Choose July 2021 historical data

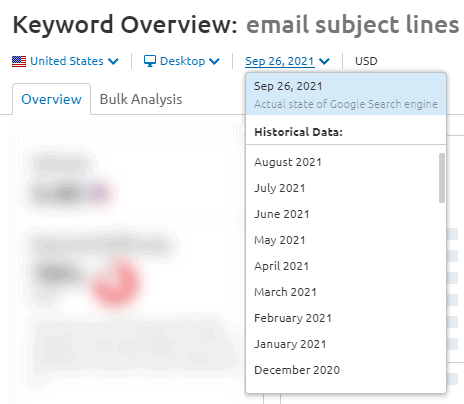click(x=342, y=188)
